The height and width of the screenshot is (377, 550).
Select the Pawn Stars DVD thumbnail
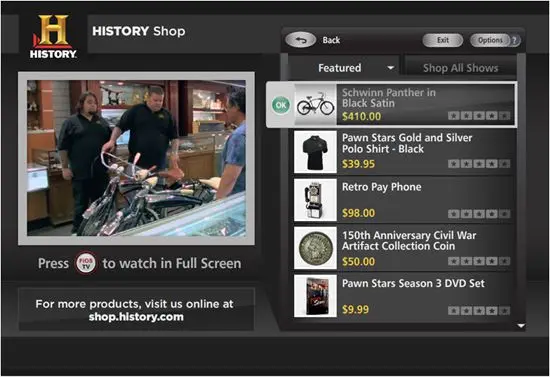(x=315, y=296)
